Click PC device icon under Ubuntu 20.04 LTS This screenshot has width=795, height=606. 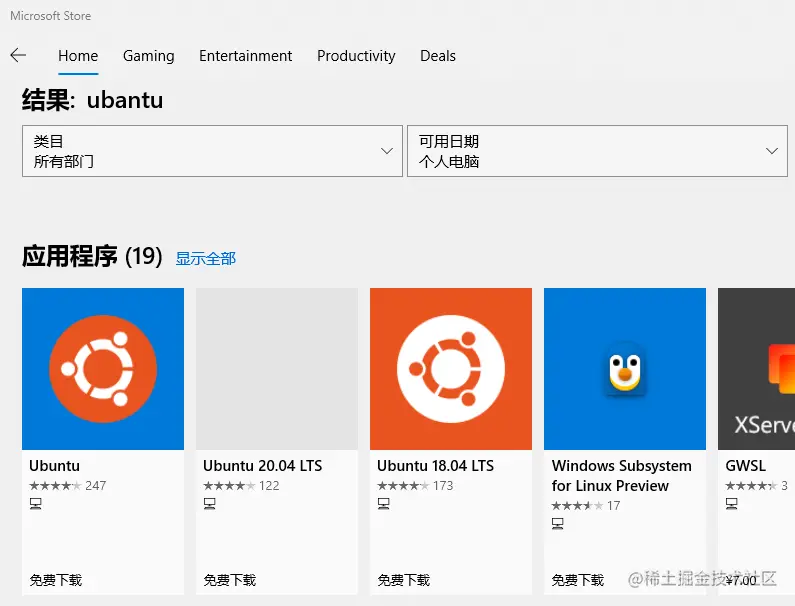pos(209,504)
